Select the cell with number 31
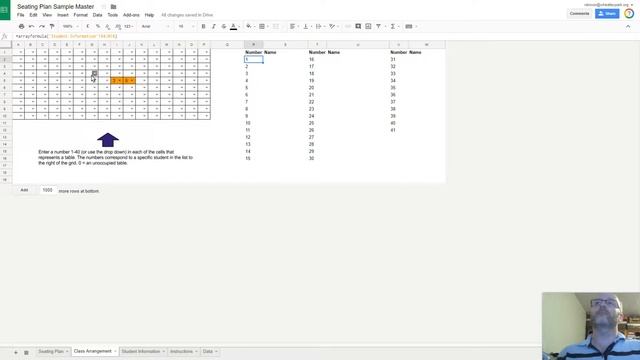 pyautogui.click(x=398, y=59)
